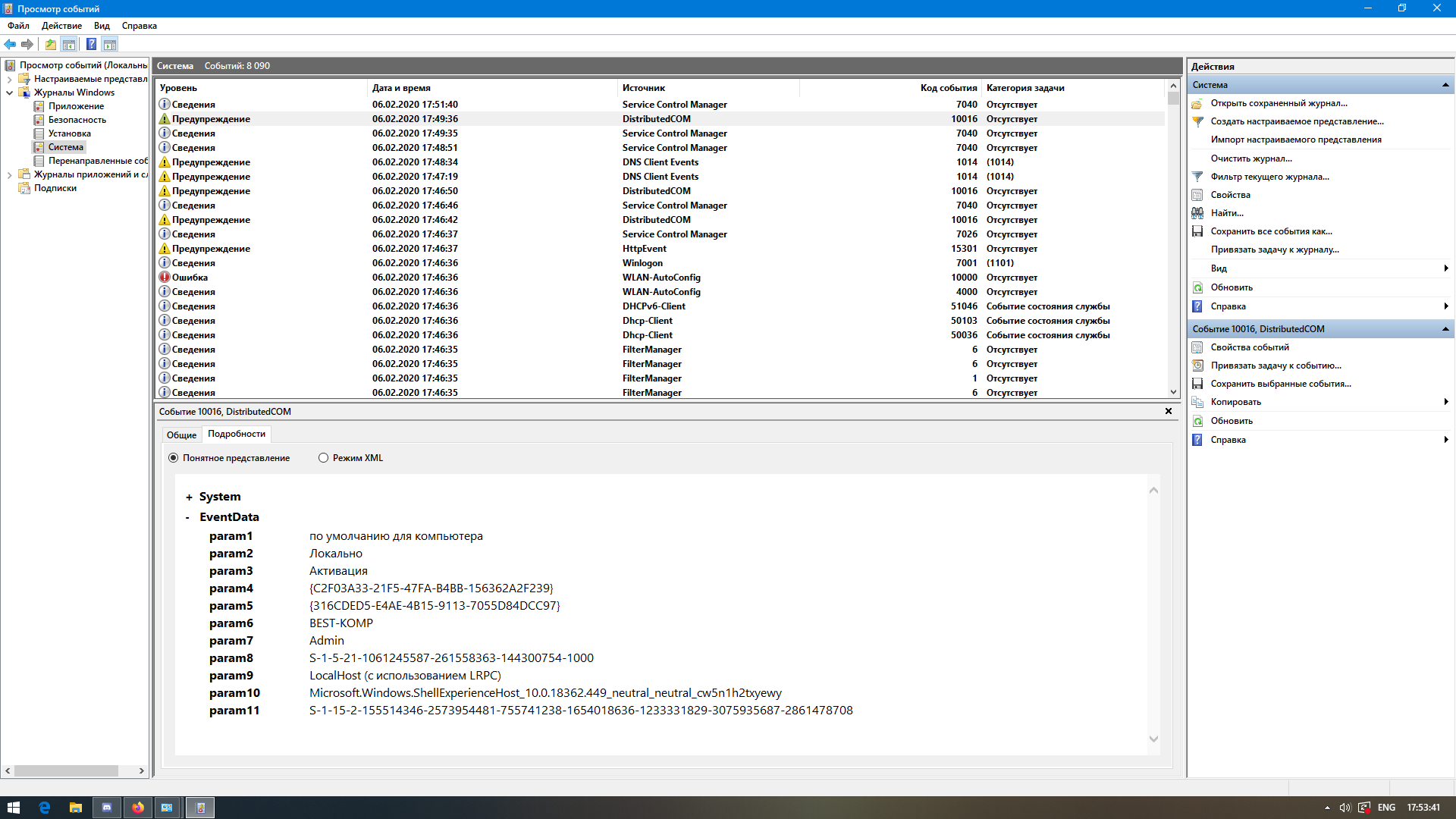
Task: Open Firefox from the taskbar
Action: (x=137, y=808)
